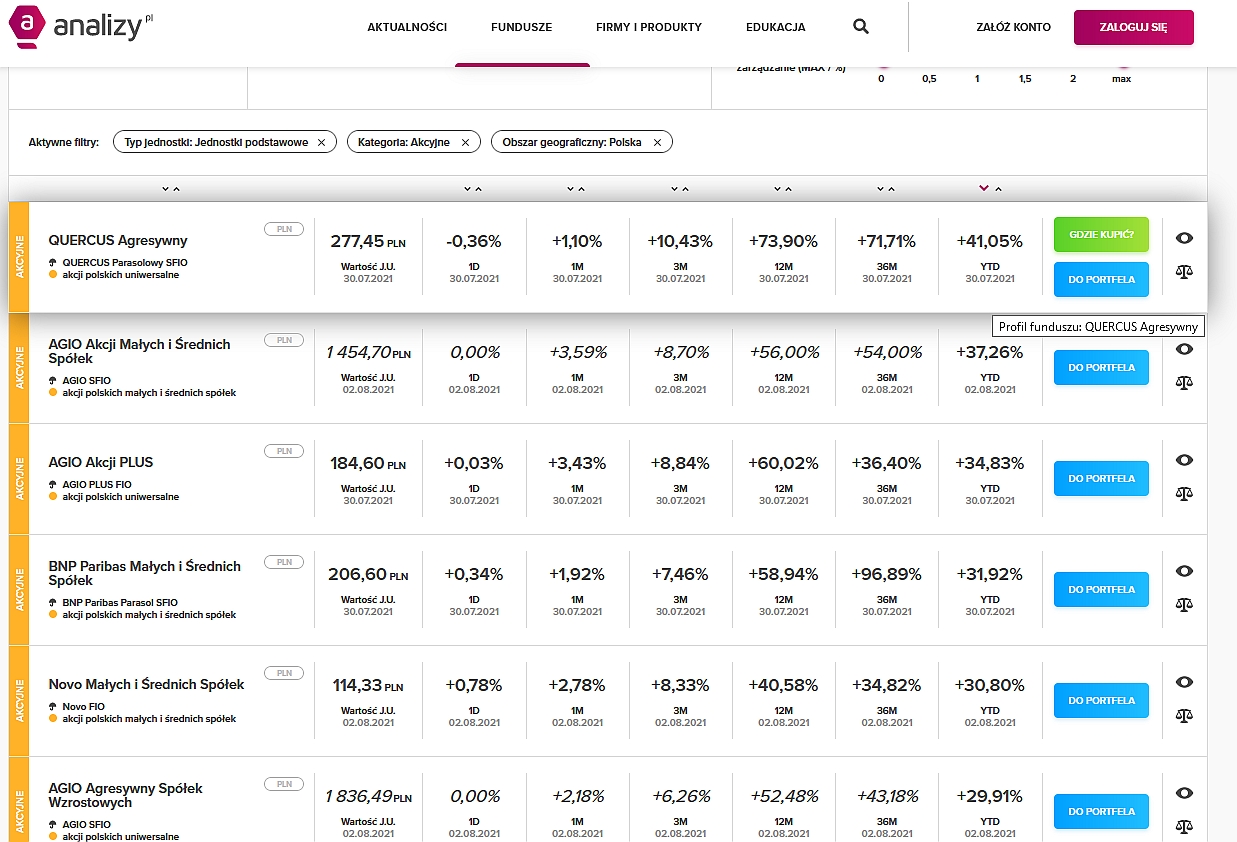Click the umbrella icon beside AGIO PLUS FIO

(53, 485)
